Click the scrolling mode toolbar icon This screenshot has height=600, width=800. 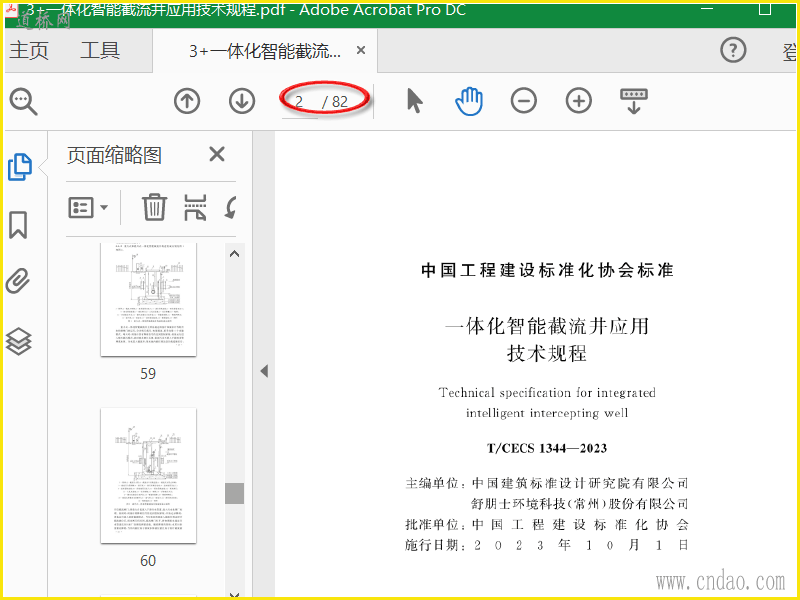tap(634, 101)
